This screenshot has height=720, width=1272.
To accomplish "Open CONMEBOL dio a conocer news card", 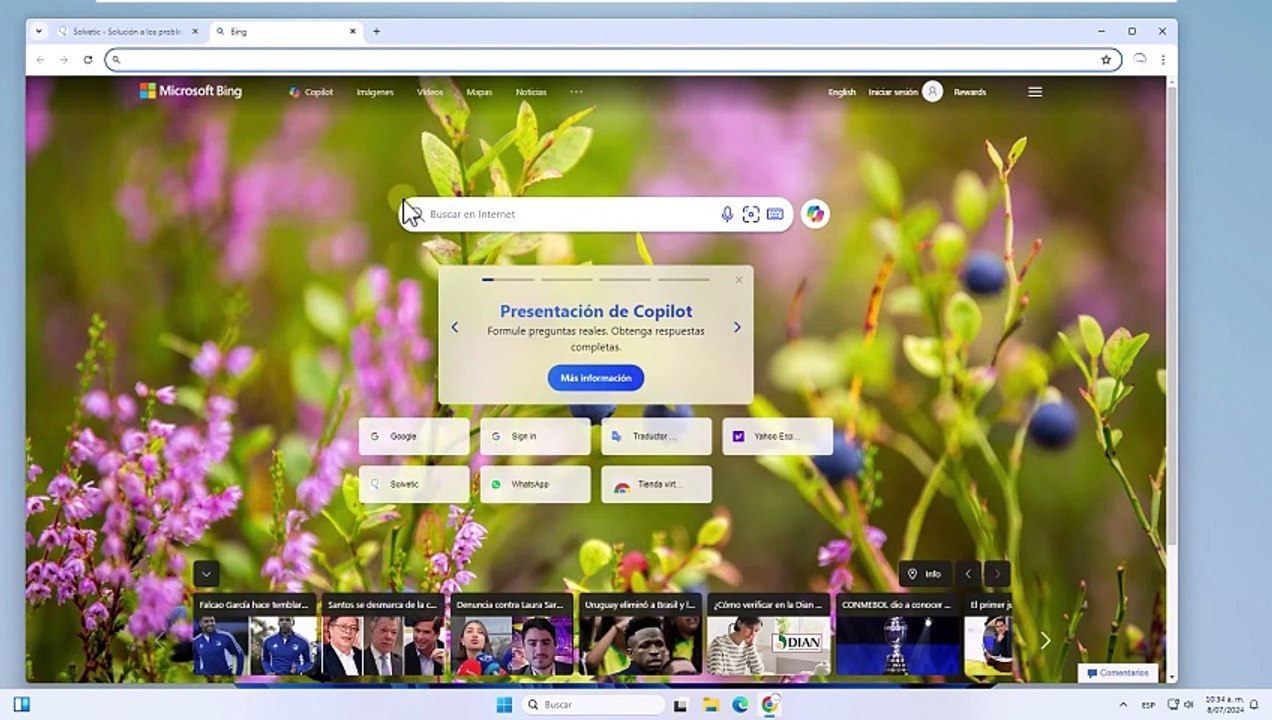I will (897, 635).
